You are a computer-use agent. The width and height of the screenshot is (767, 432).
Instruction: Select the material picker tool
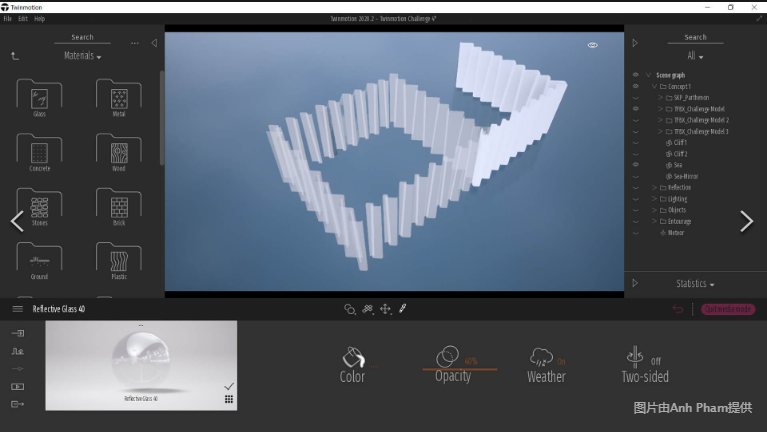tap(349, 309)
